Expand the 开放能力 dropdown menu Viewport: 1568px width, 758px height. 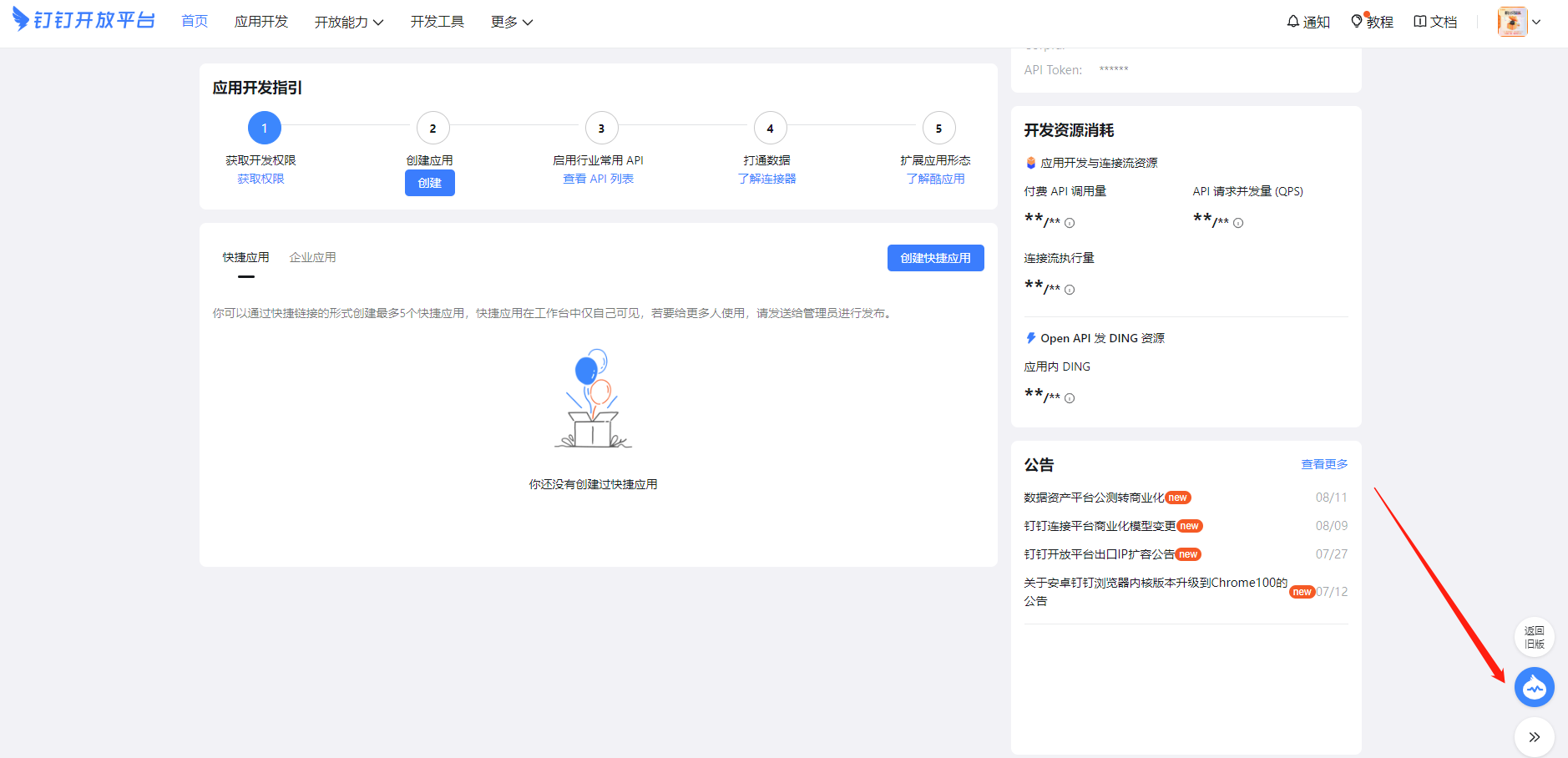coord(349,23)
